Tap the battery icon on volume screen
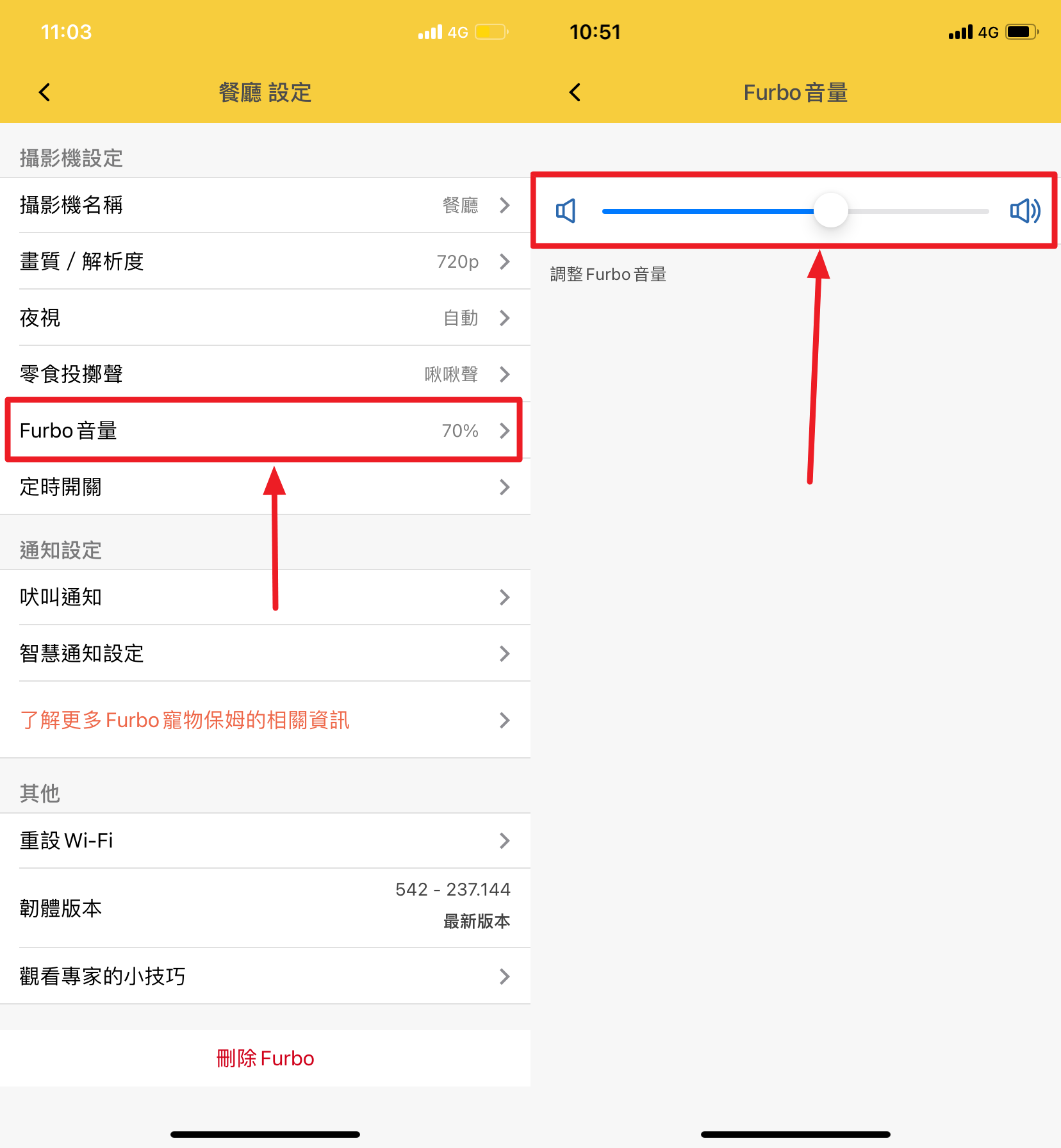Image resolution: width=1061 pixels, height=1148 pixels. click(x=1022, y=31)
